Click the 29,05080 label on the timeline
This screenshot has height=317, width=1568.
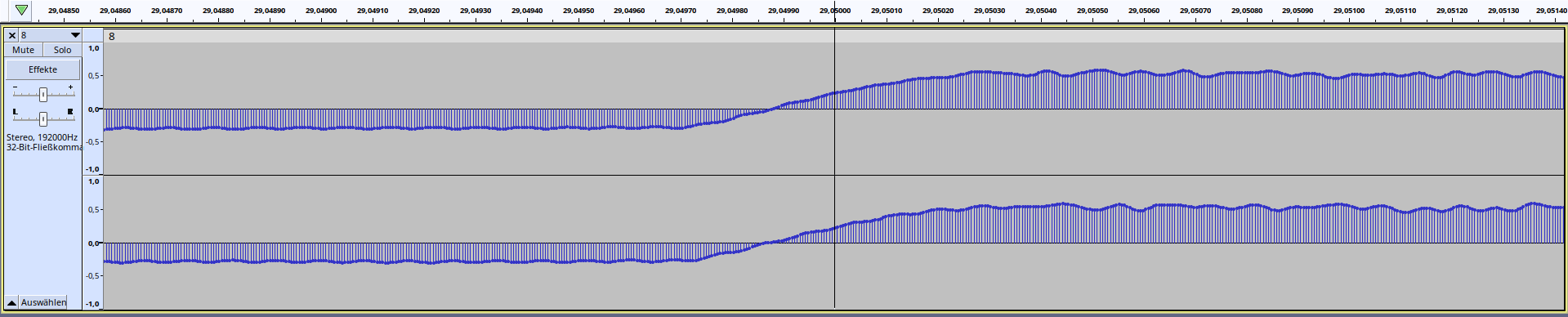tap(1246, 11)
